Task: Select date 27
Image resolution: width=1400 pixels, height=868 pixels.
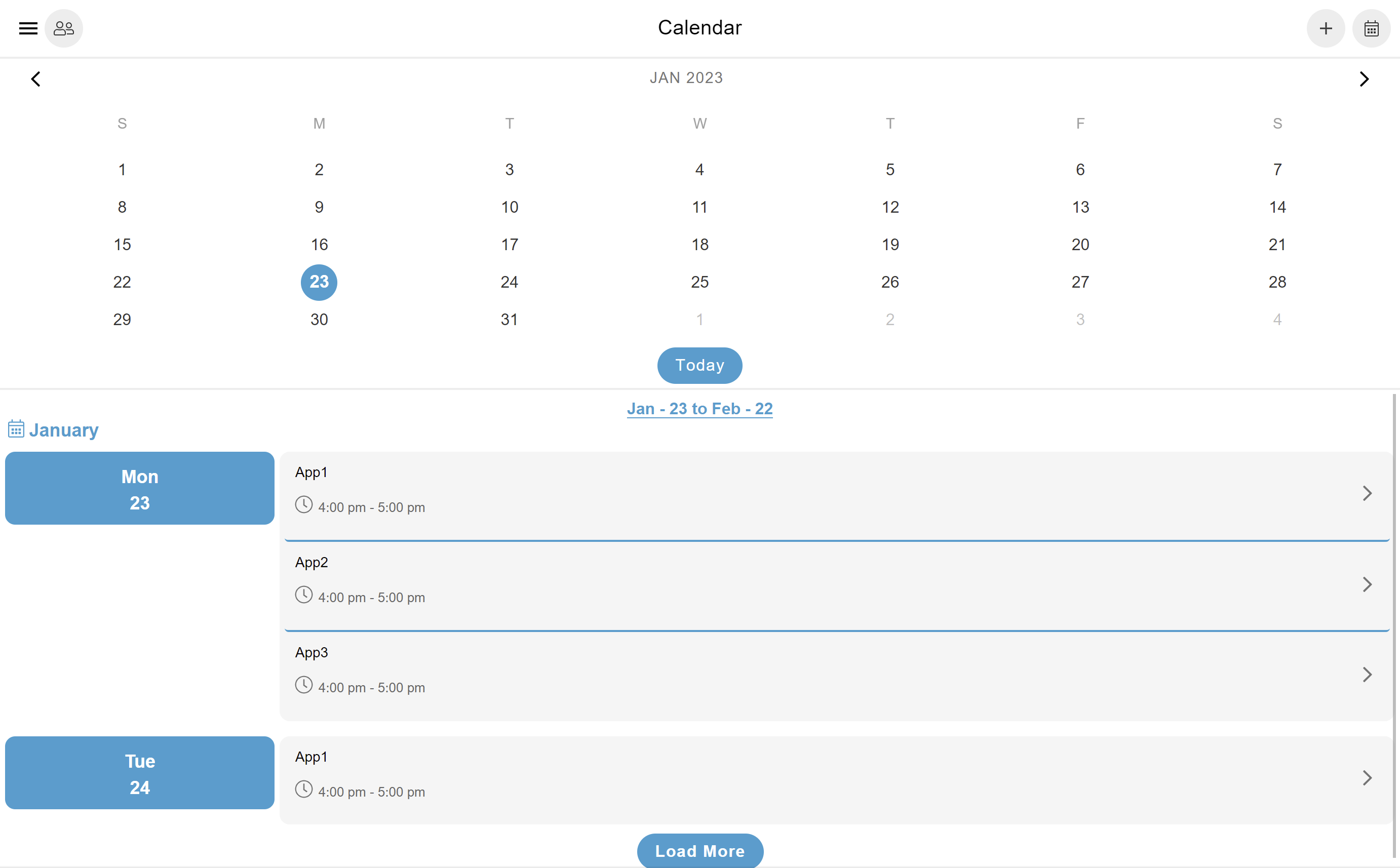Action: click(1080, 282)
